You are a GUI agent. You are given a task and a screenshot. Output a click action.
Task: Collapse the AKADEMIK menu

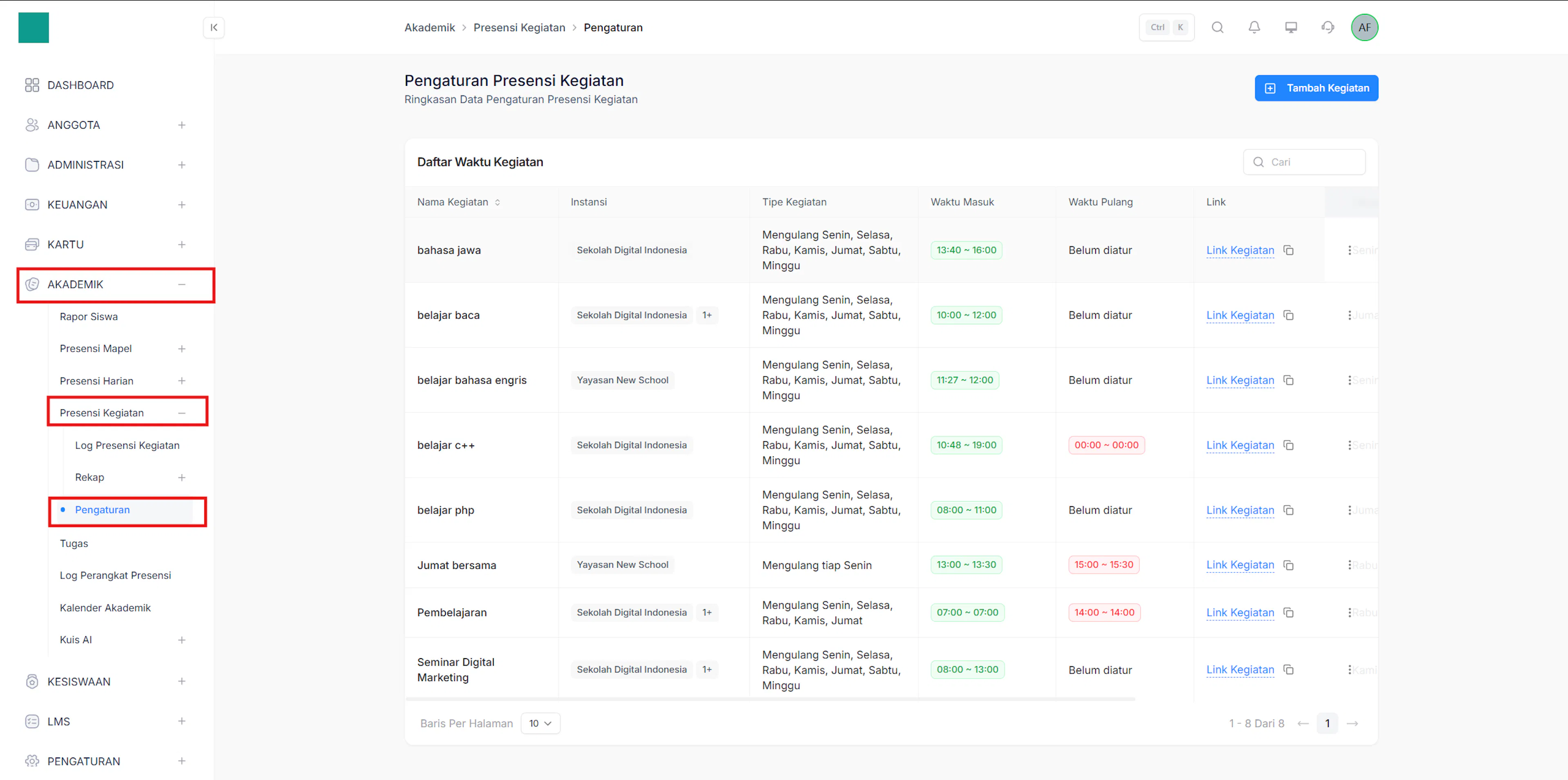181,284
